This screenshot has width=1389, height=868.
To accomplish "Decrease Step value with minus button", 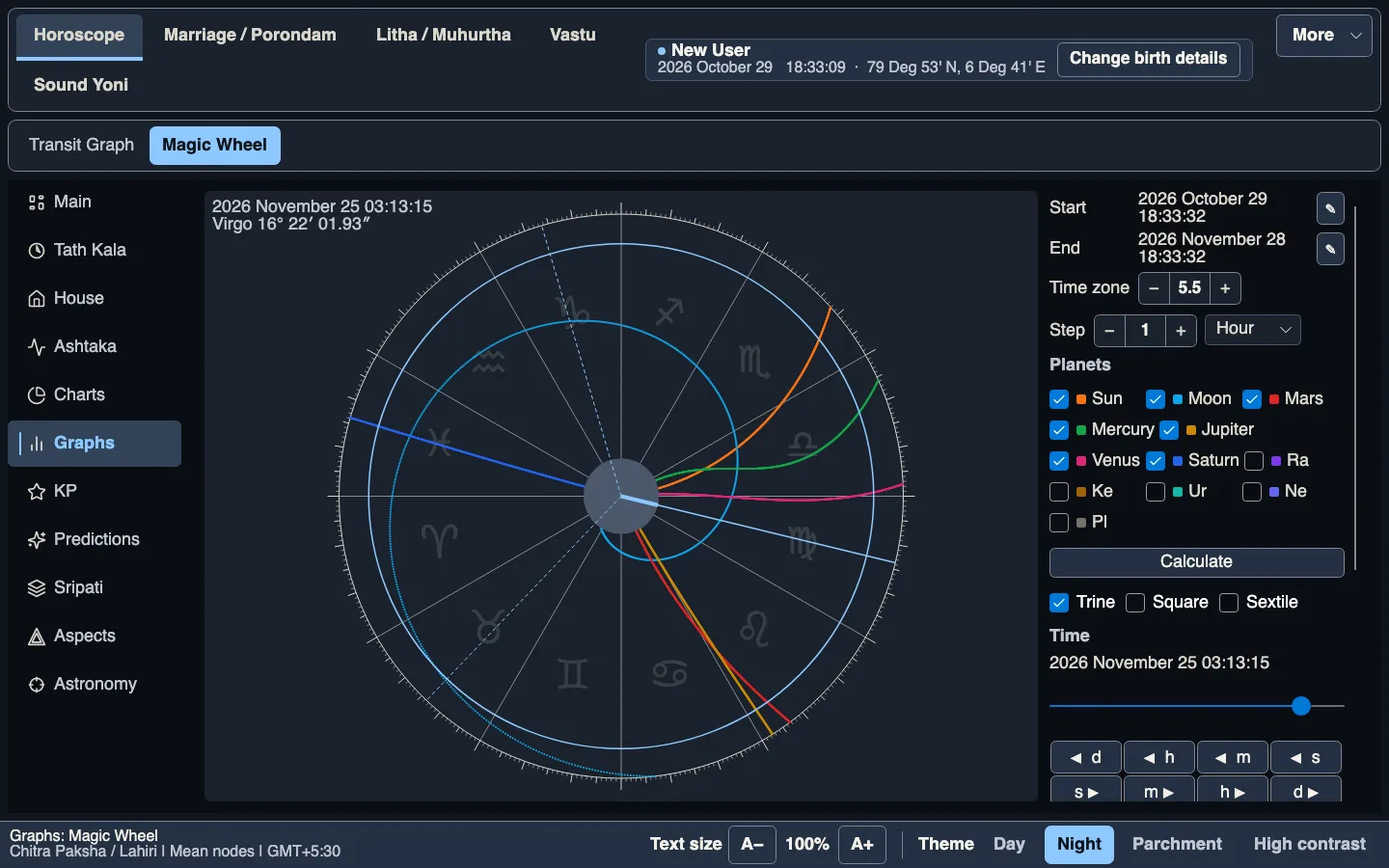I will (x=1109, y=331).
